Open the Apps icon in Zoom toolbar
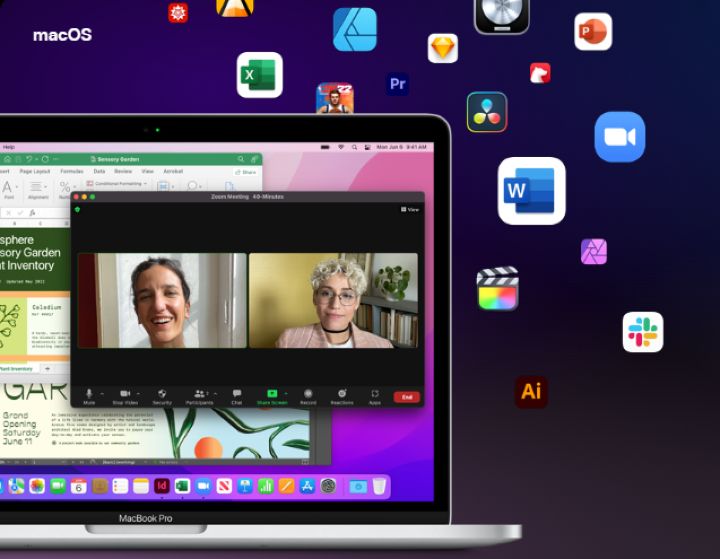Viewport: 720px width, 559px height. pyautogui.click(x=375, y=394)
